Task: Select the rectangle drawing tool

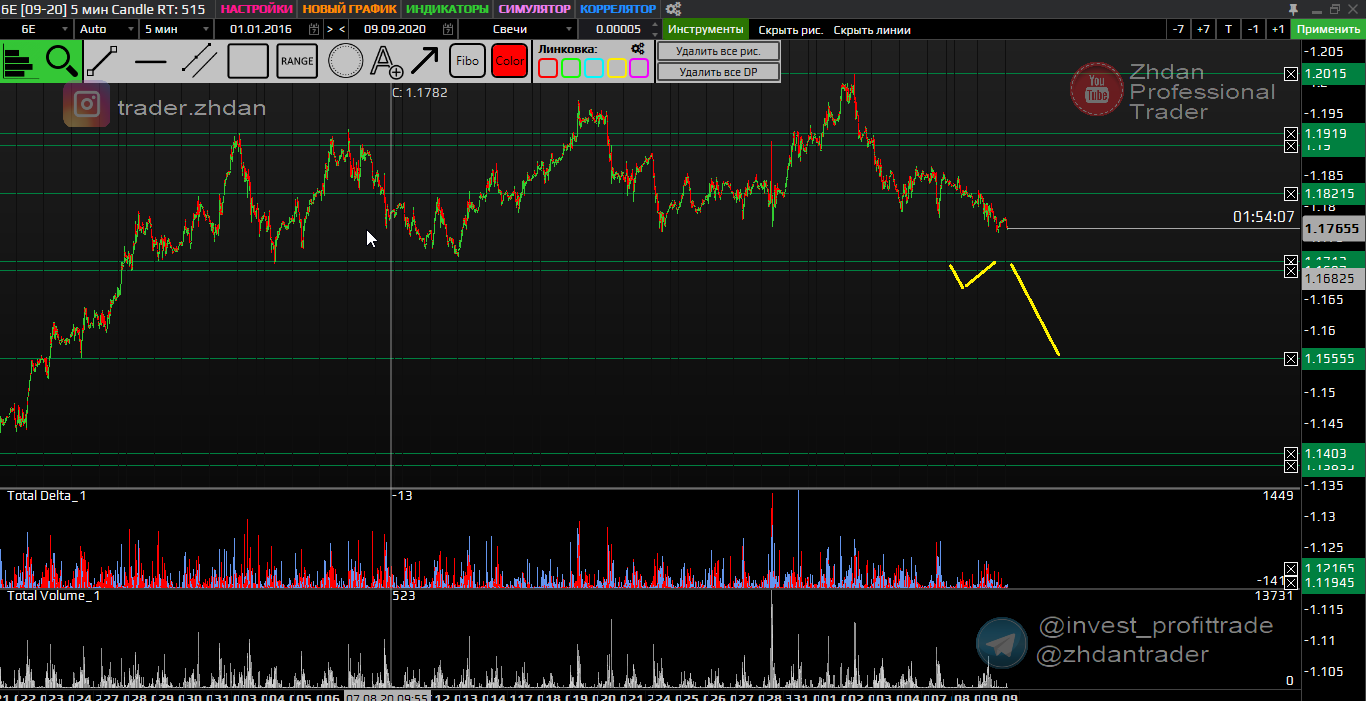Action: 248,62
